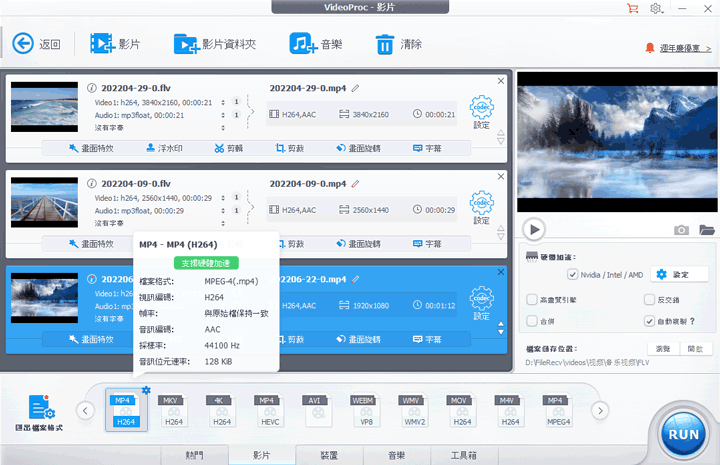720x465 pixels.
Task: Clear the list with the 清除 trash icon
Action: click(x=384, y=44)
